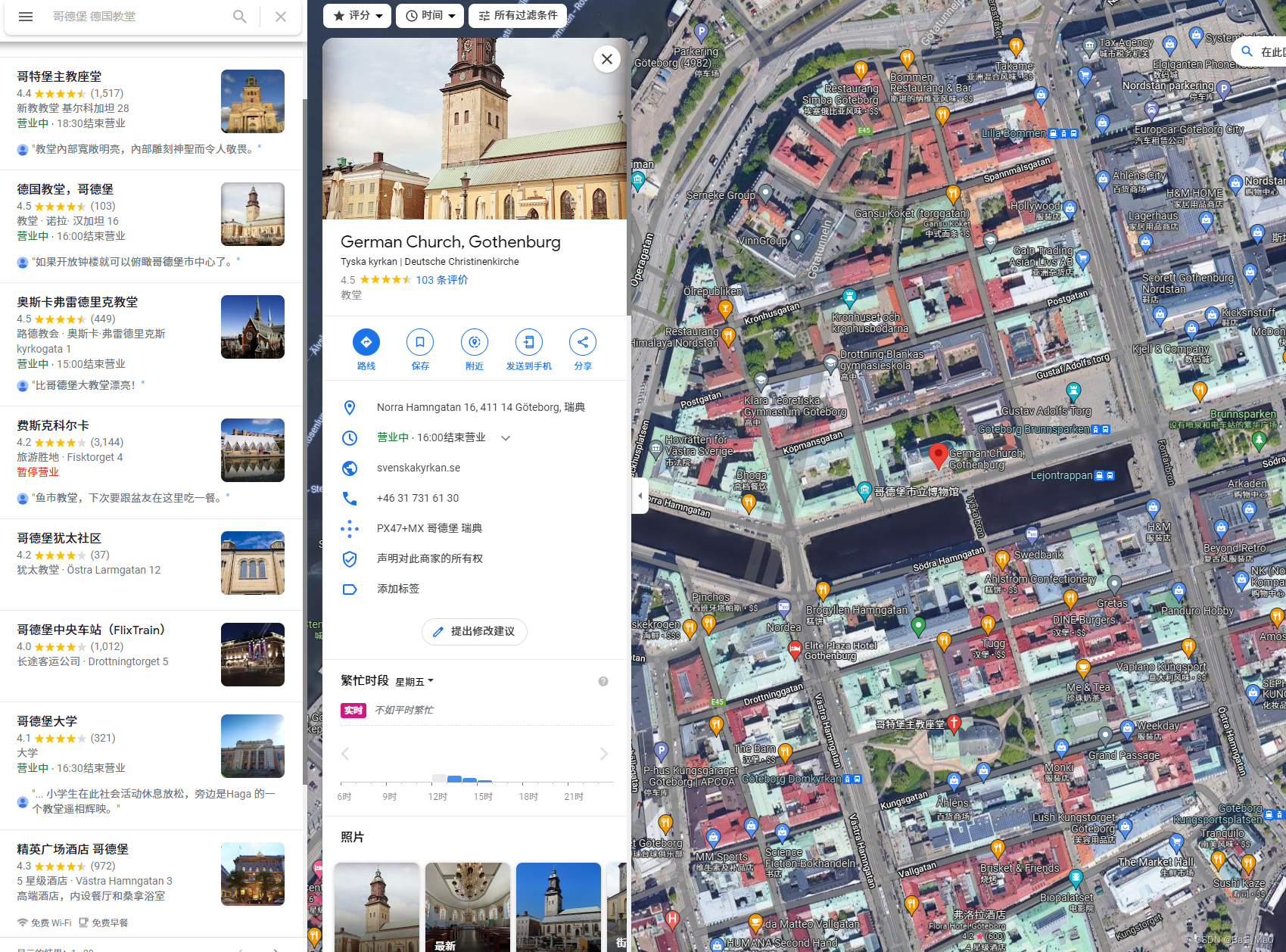Select the 哥德堡市立博物馆 museum map marker

coord(864,490)
